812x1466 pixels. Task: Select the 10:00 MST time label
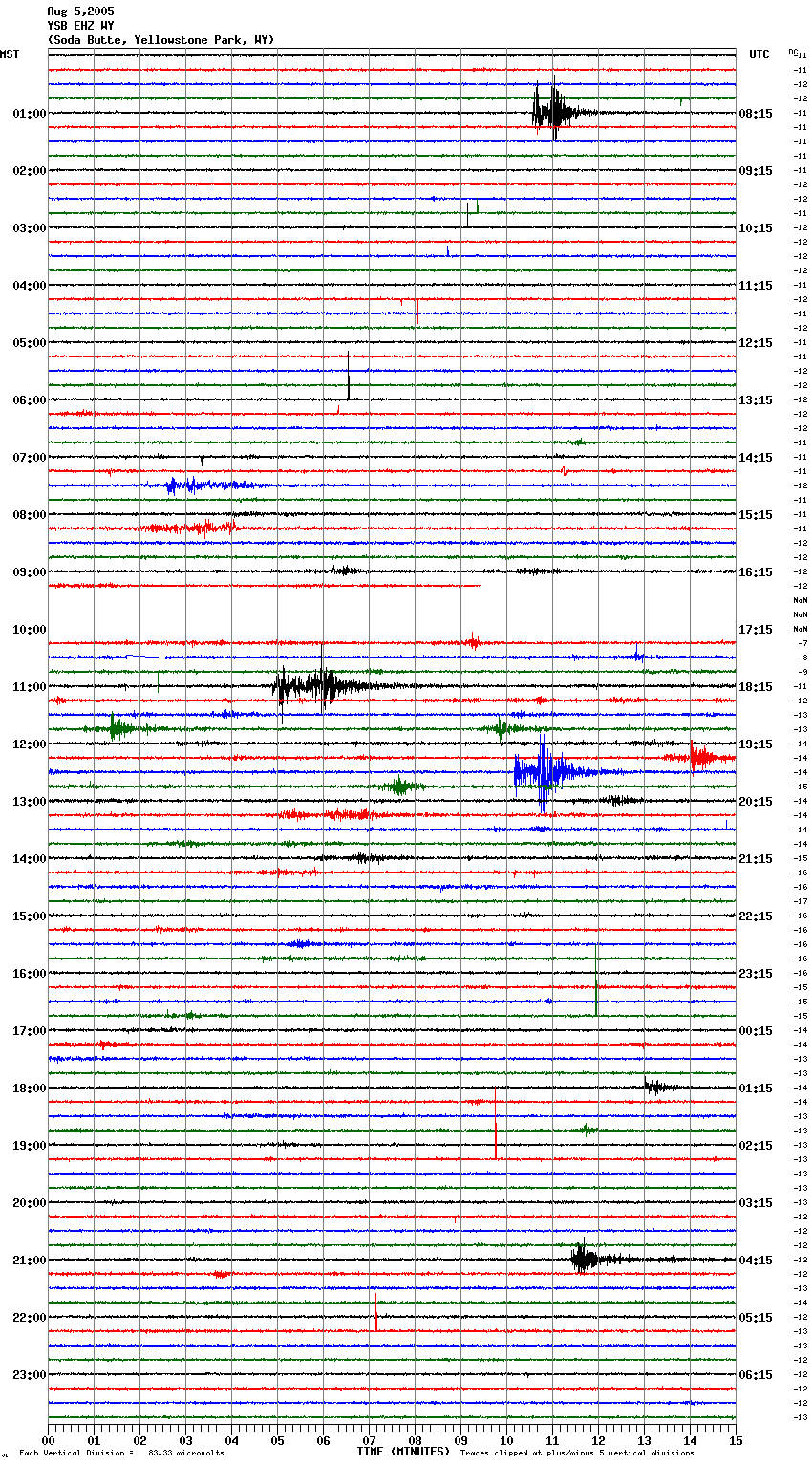tap(30, 630)
